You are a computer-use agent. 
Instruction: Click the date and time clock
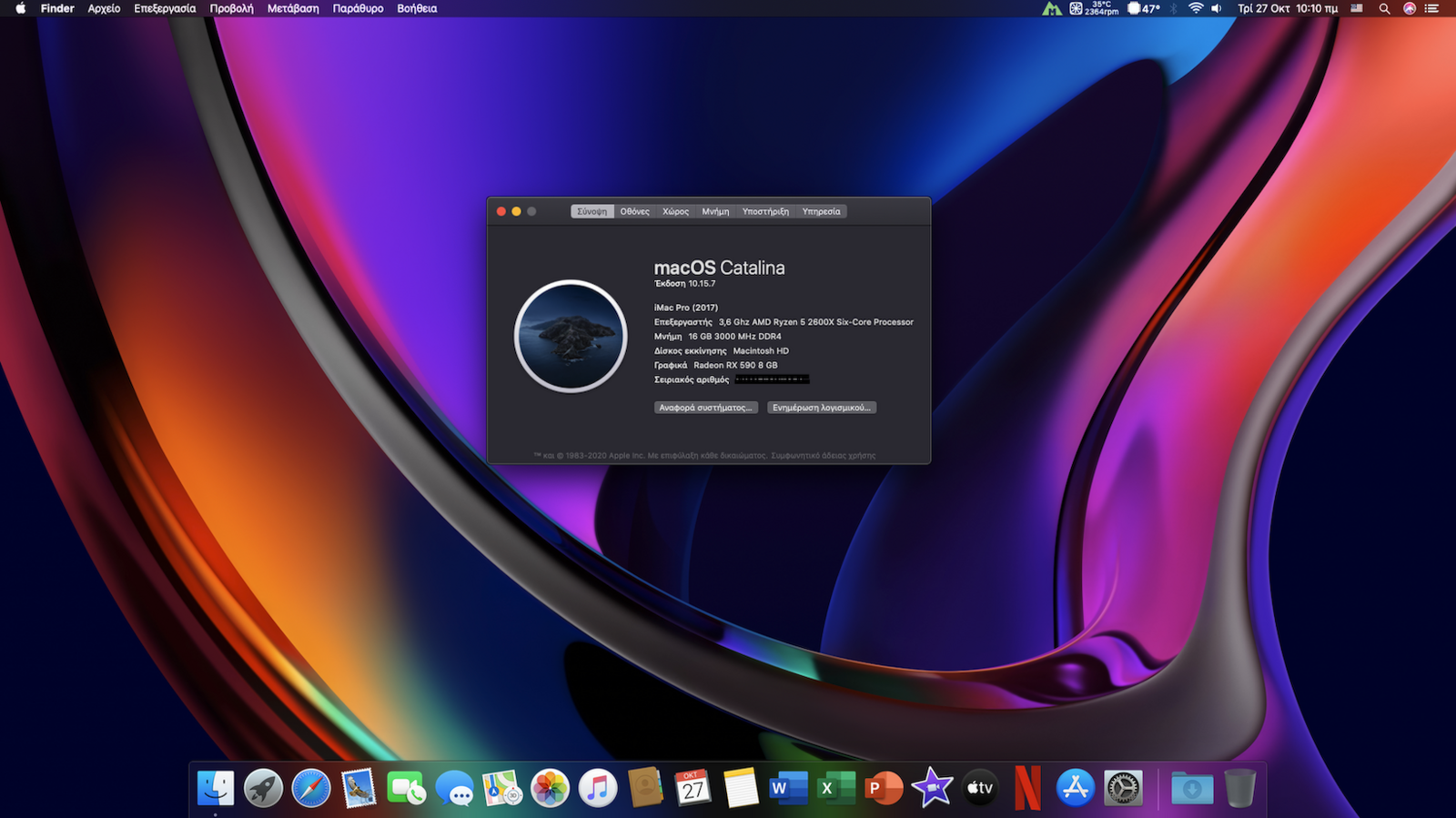[1288, 8]
